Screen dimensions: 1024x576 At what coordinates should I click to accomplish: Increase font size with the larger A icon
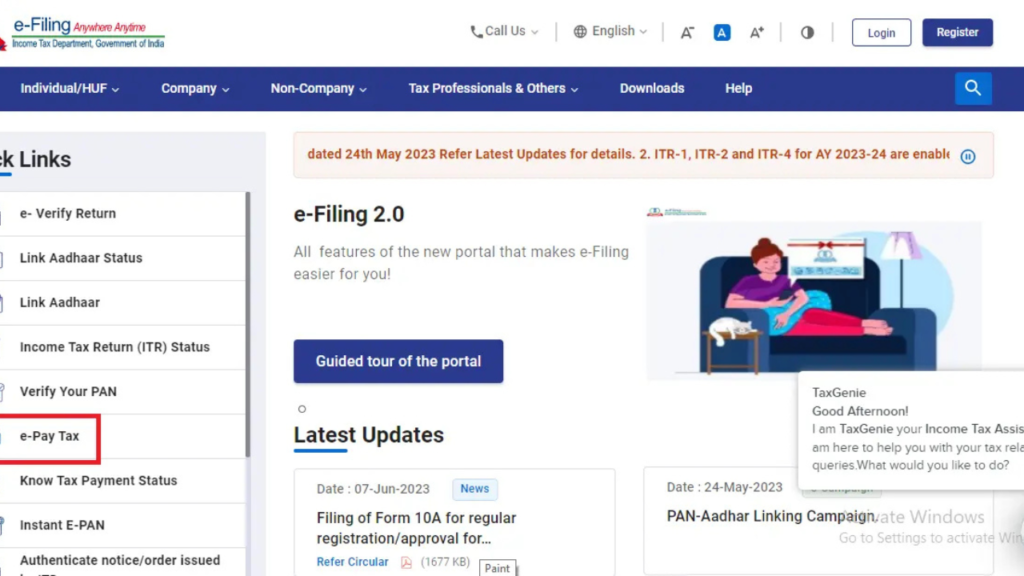pos(756,33)
